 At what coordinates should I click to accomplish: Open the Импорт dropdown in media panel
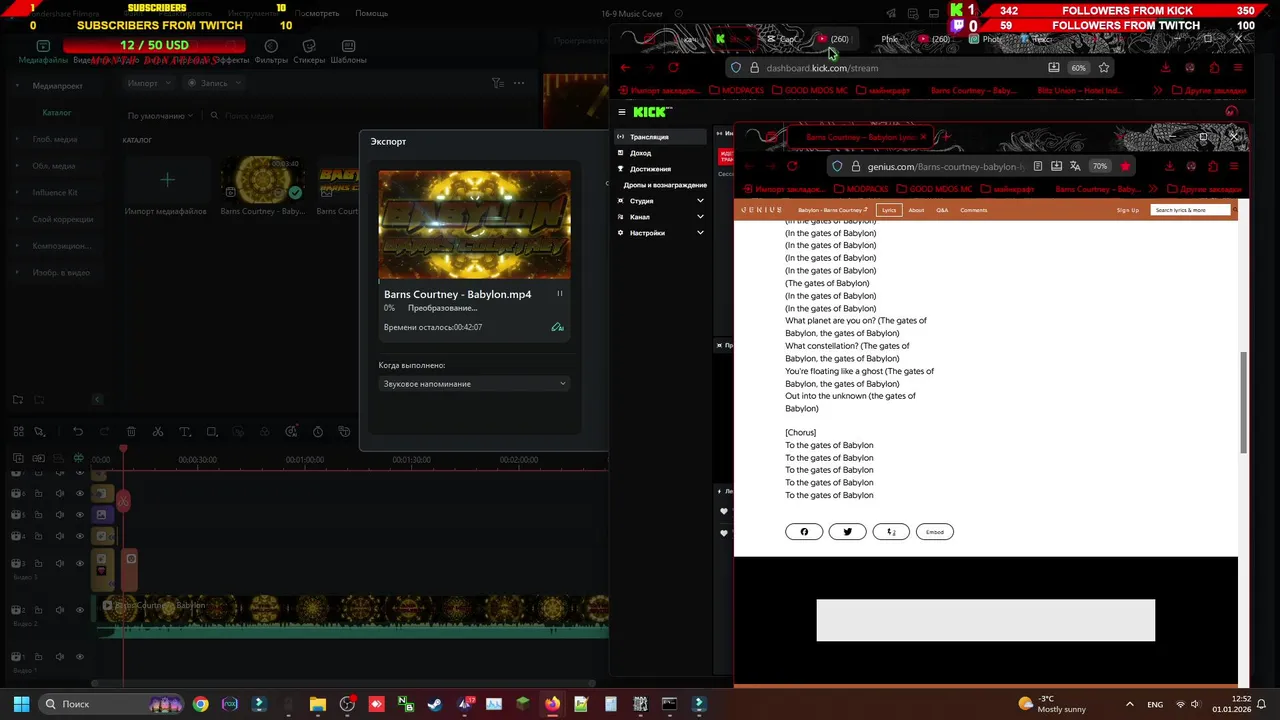tap(148, 83)
